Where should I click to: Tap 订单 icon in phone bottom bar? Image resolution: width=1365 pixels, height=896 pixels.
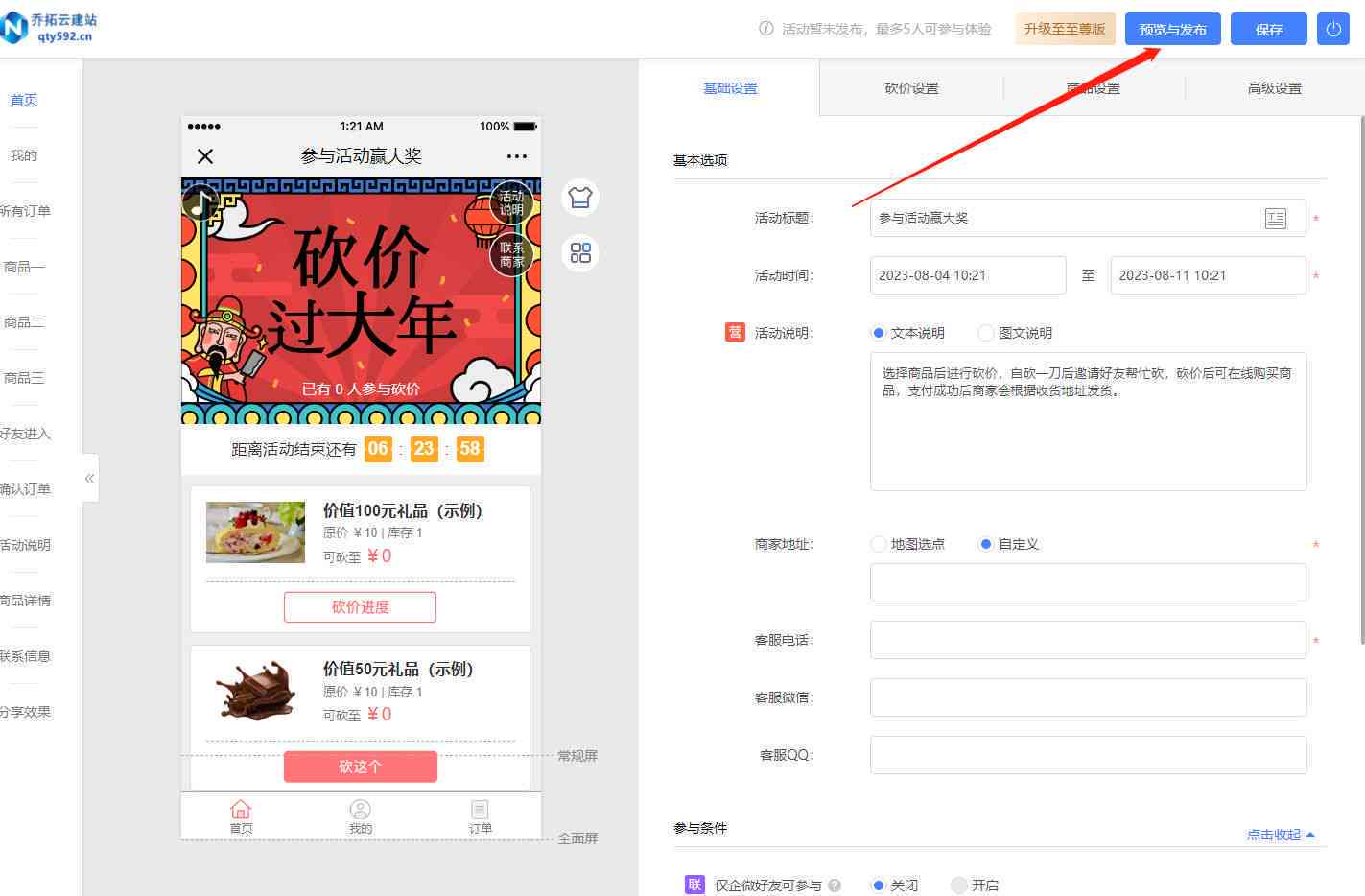point(480,816)
